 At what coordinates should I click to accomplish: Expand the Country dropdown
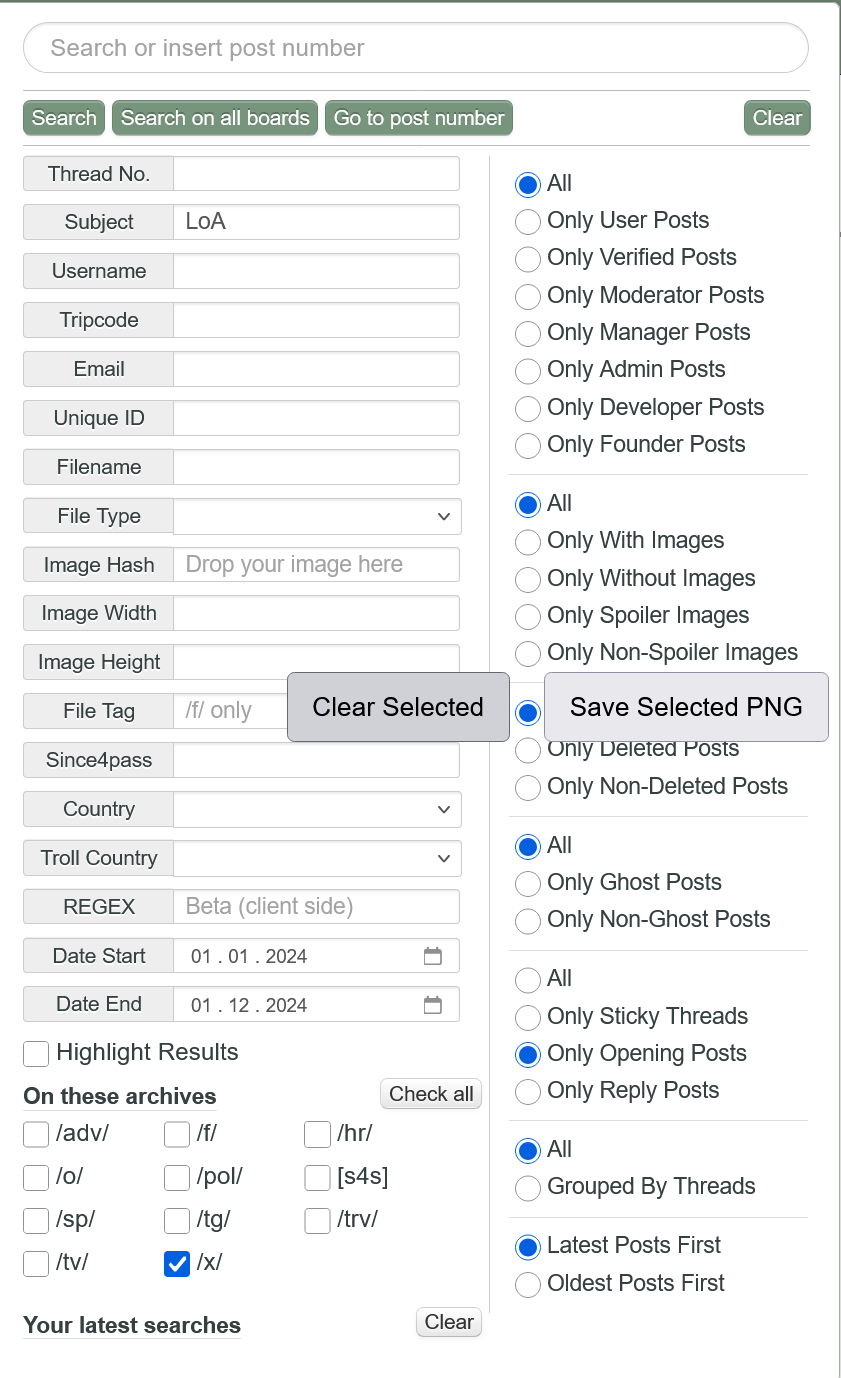tap(317, 809)
